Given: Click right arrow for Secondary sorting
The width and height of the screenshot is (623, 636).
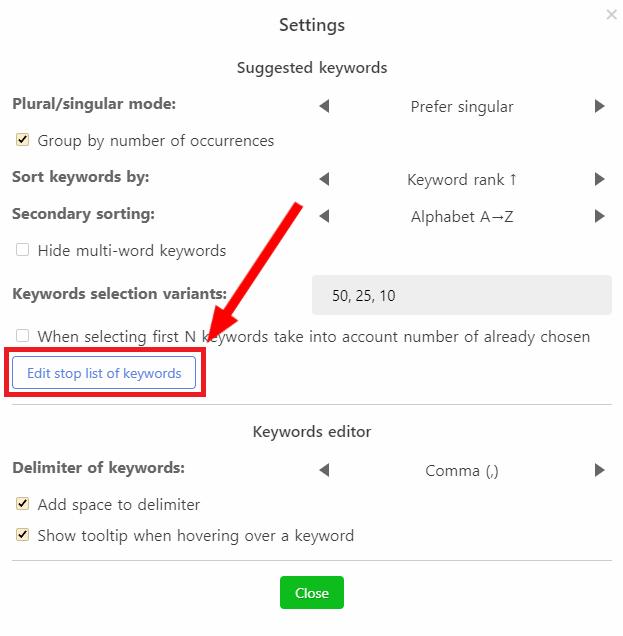Looking at the screenshot, I should pos(599,216).
